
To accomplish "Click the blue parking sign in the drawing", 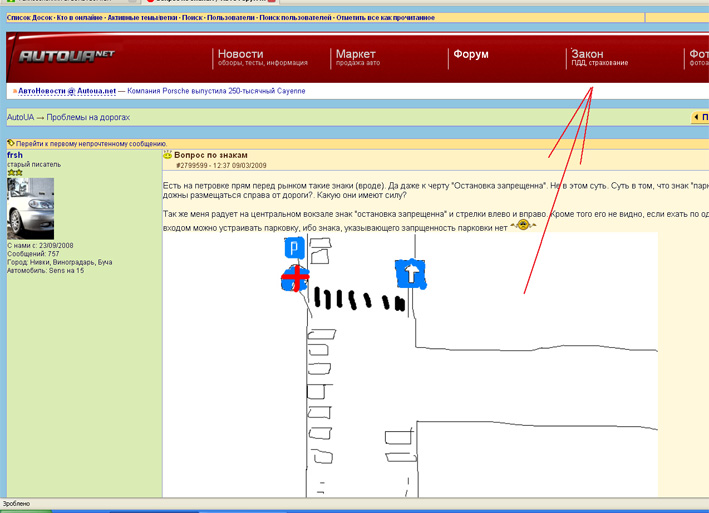I will coord(293,248).
